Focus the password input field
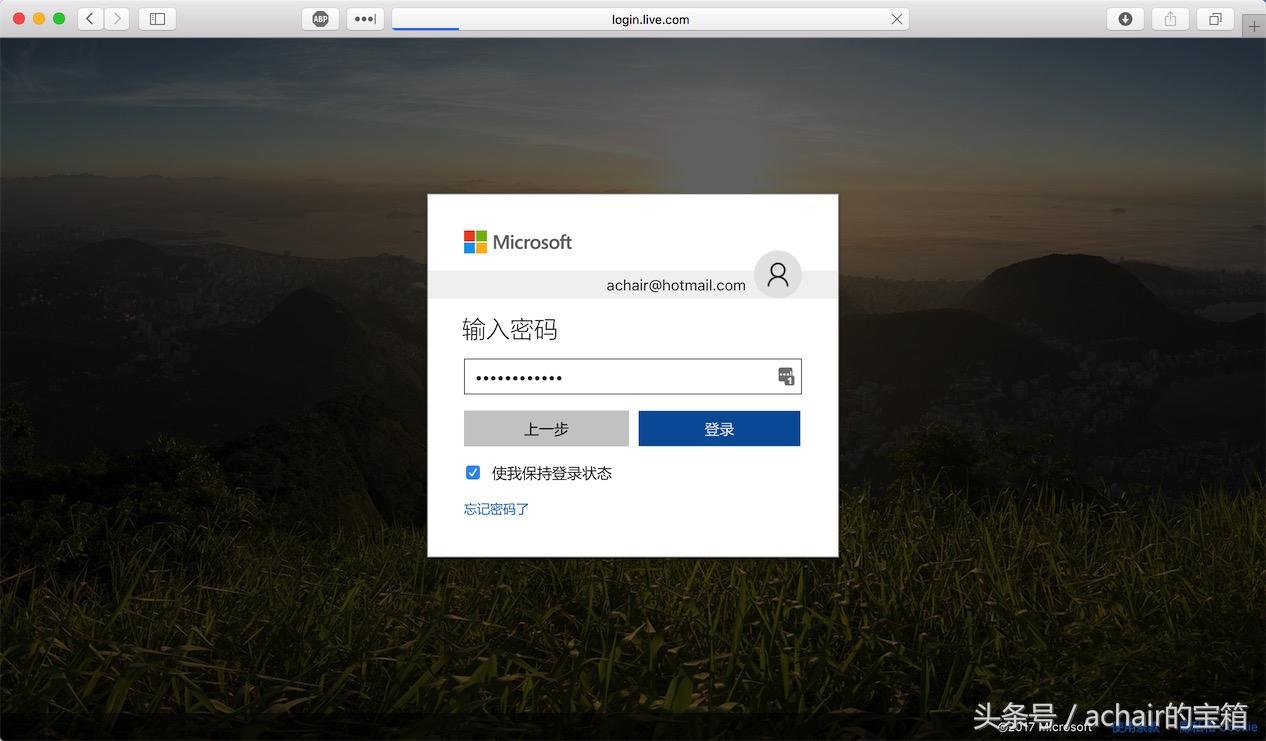 pyautogui.click(x=632, y=377)
